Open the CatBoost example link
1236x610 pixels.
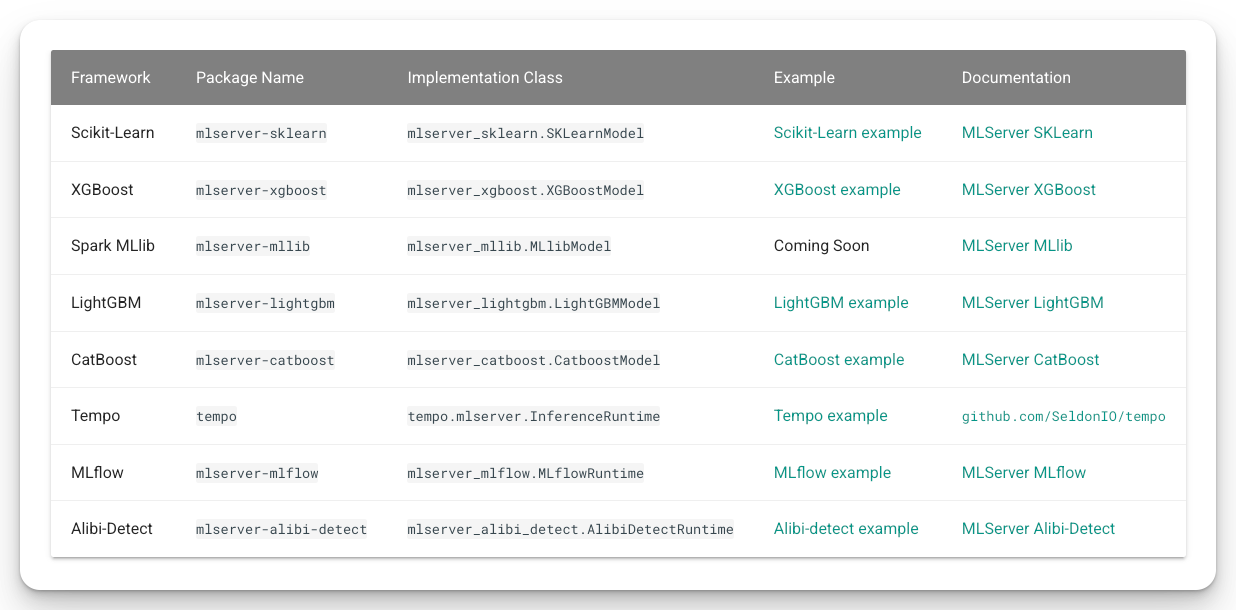tap(839, 360)
